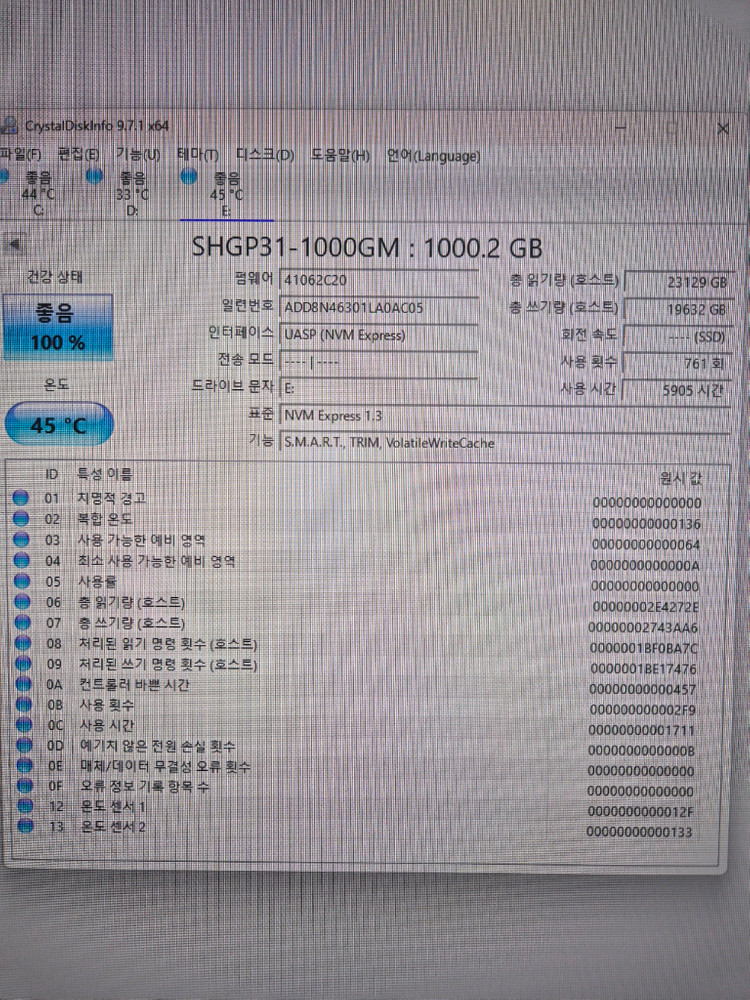Select the attribute name 사용 가능한 예비 영역

coord(142,540)
